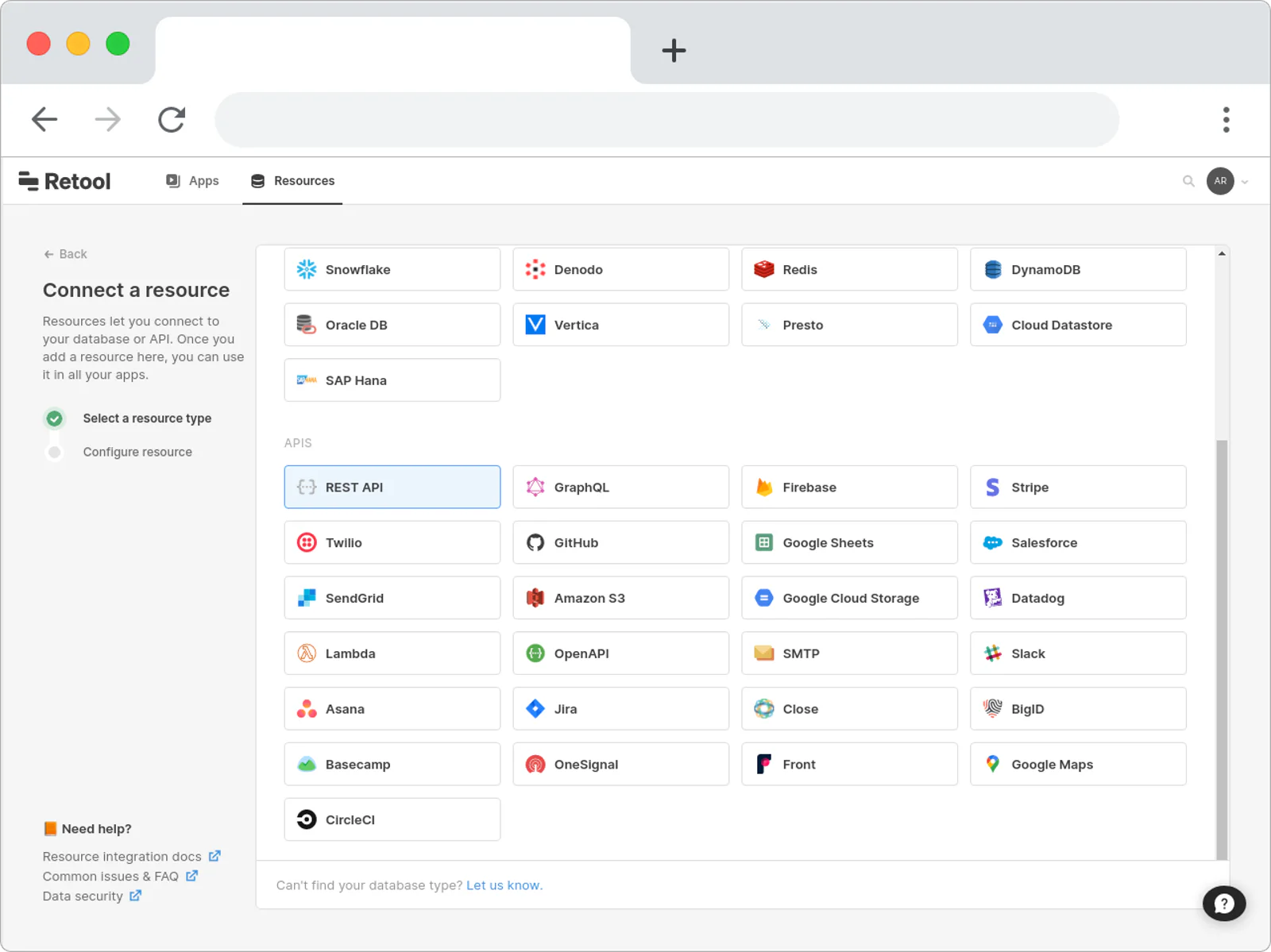The height and width of the screenshot is (952, 1271).
Task: Choose the Close CRM resource card
Action: [849, 709]
